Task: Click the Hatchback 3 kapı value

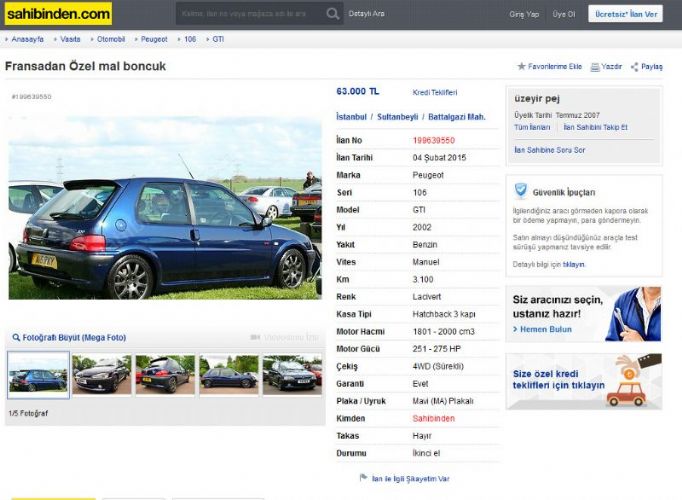Action: pyautogui.click(x=444, y=314)
